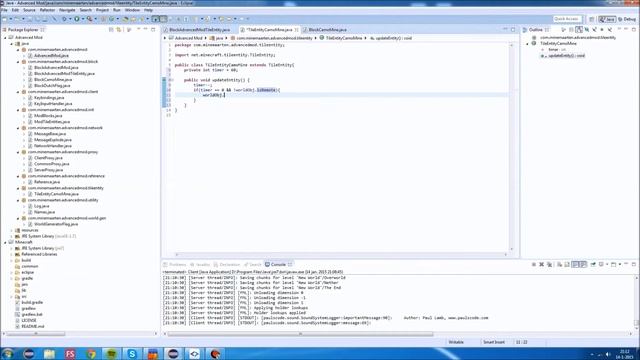640x360 pixels.
Task: Open the Debug dropdown arrow in toolbar
Action: point(70,19)
